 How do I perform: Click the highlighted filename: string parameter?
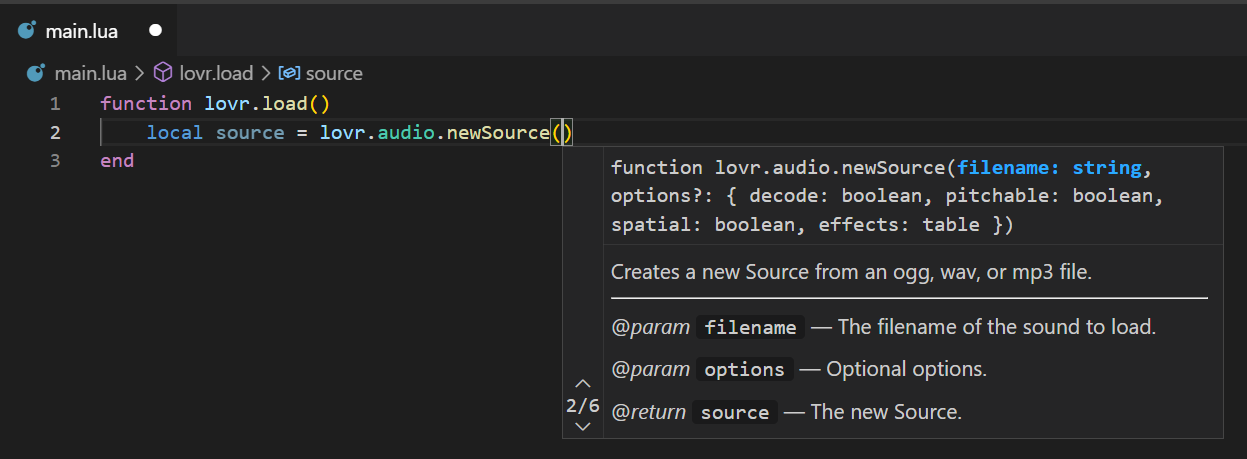point(1049,167)
